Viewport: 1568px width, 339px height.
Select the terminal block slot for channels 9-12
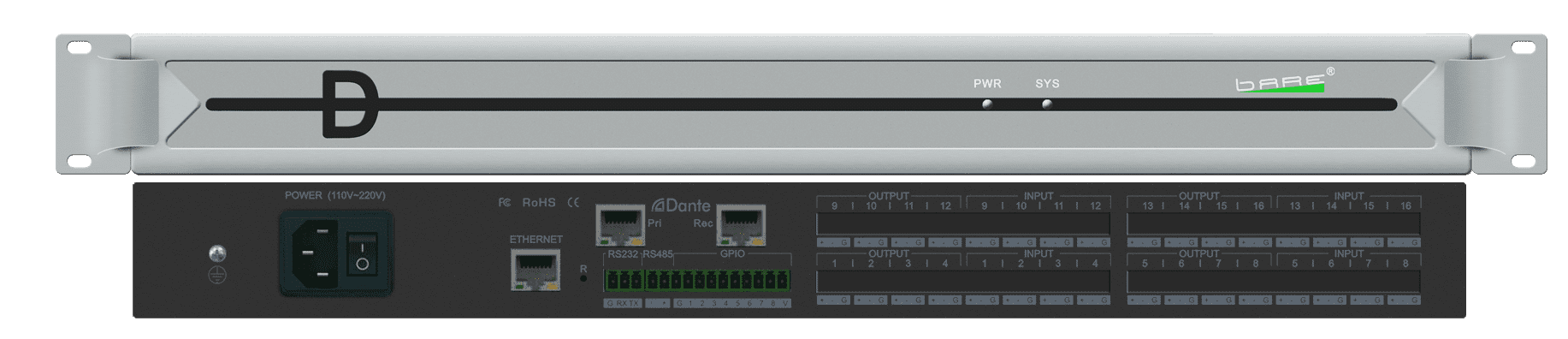[963, 224]
